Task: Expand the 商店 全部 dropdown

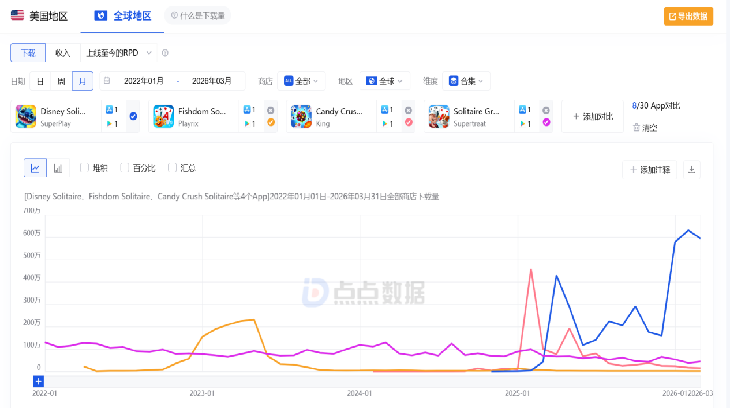Action: (x=303, y=80)
